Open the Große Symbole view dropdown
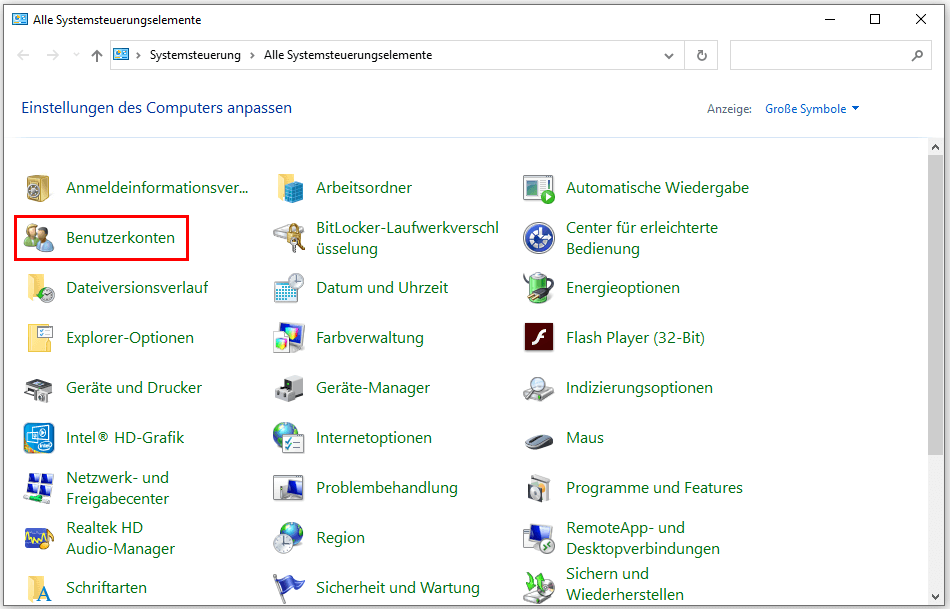 click(811, 109)
